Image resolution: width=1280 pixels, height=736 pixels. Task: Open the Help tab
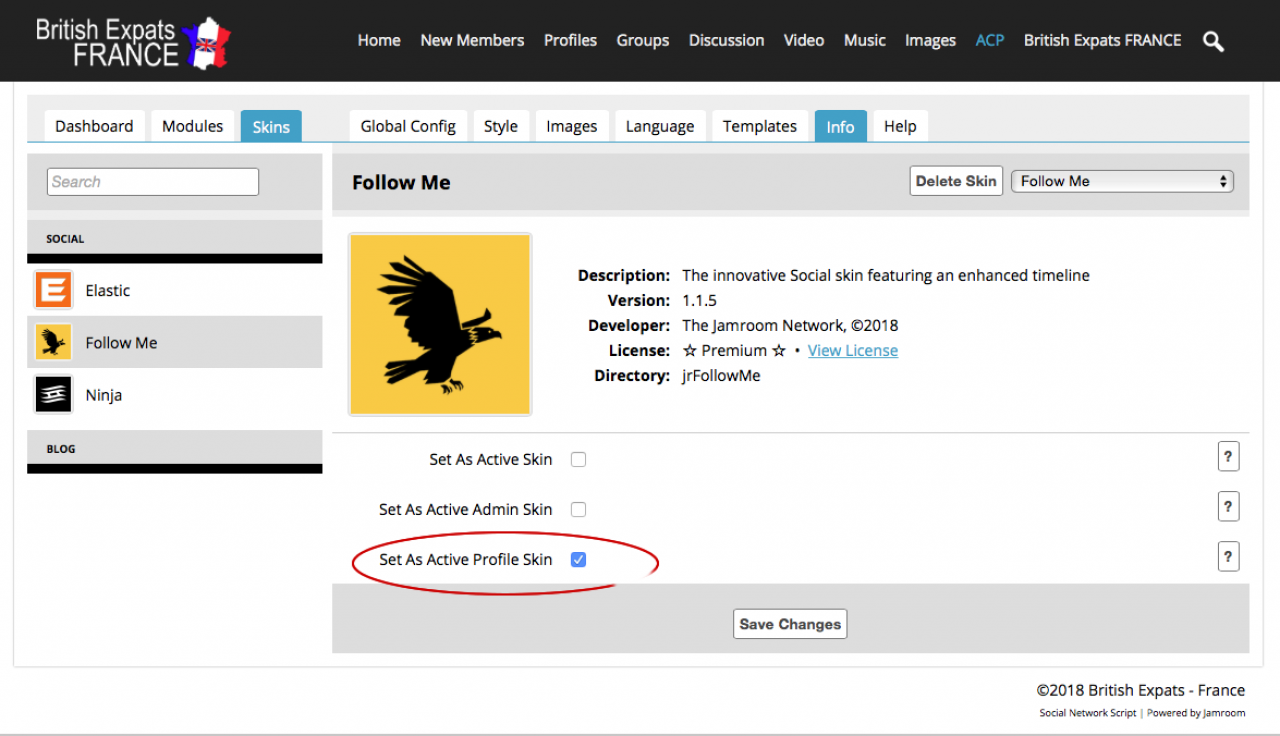click(900, 126)
